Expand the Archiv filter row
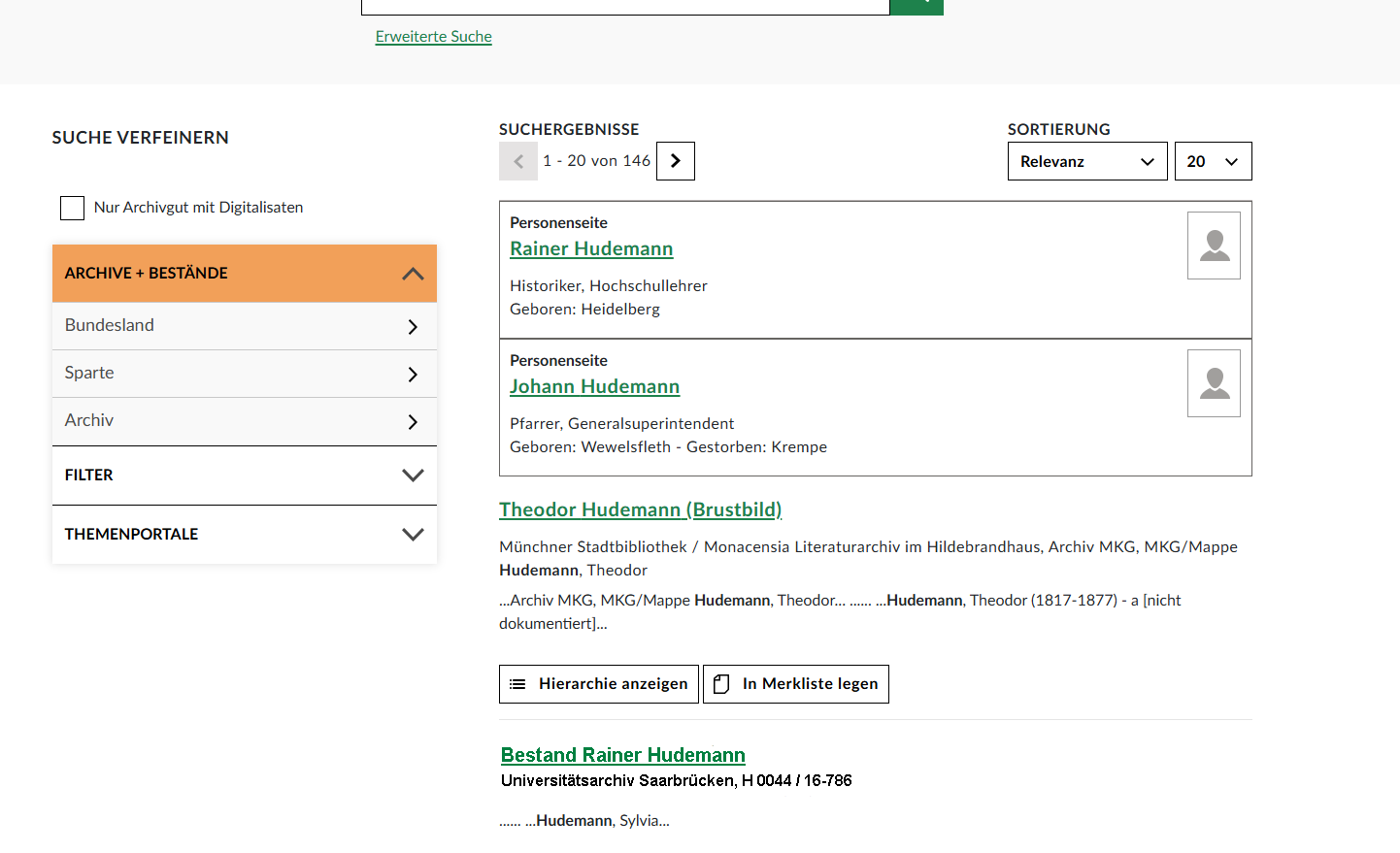The height and width of the screenshot is (853, 1400). (x=245, y=421)
